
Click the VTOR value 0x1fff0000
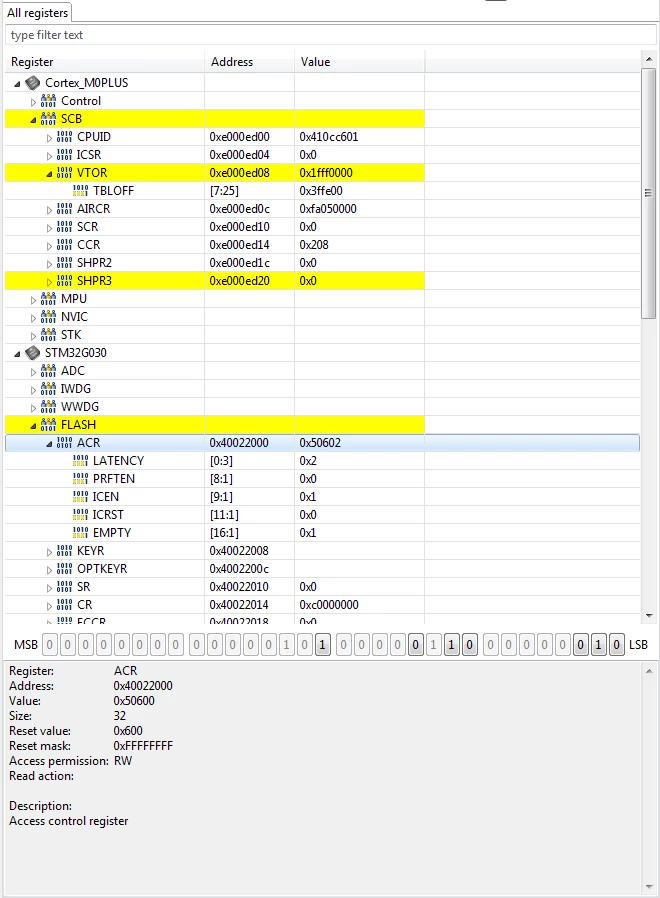coord(325,173)
